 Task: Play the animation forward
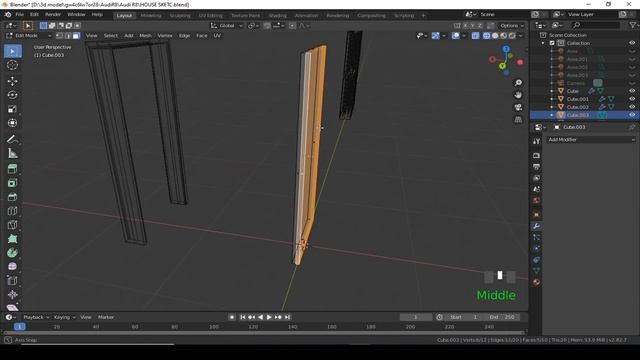click(x=269, y=317)
